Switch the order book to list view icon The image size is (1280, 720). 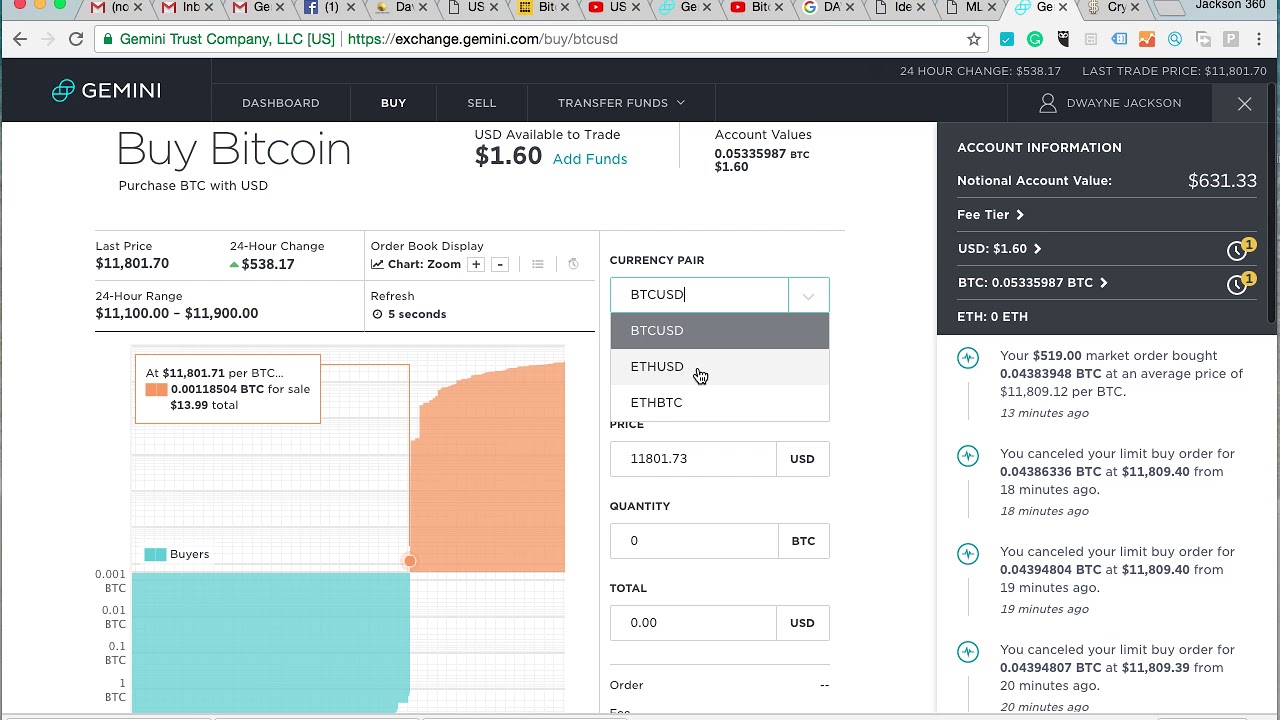point(538,264)
